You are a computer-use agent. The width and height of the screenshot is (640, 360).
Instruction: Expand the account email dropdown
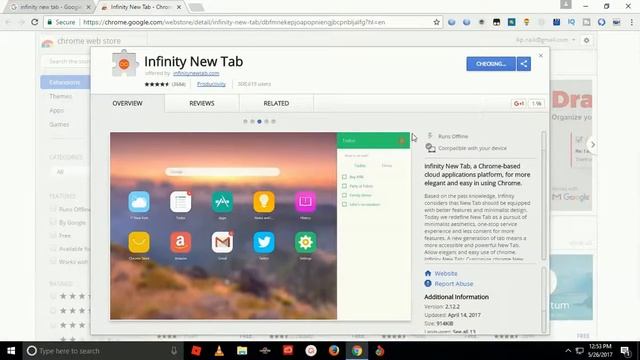(546, 40)
